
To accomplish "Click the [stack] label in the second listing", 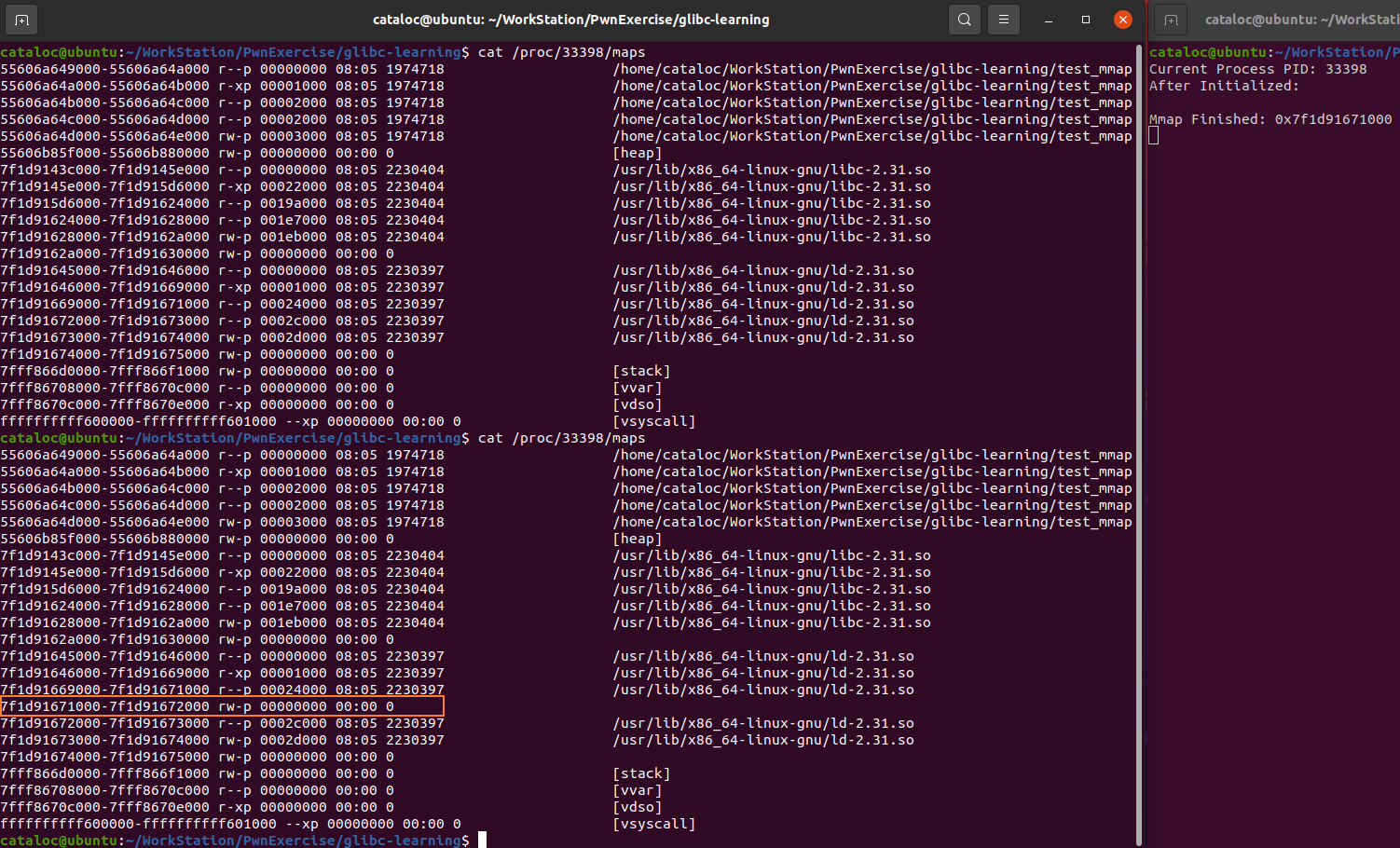I will pyautogui.click(x=641, y=773).
